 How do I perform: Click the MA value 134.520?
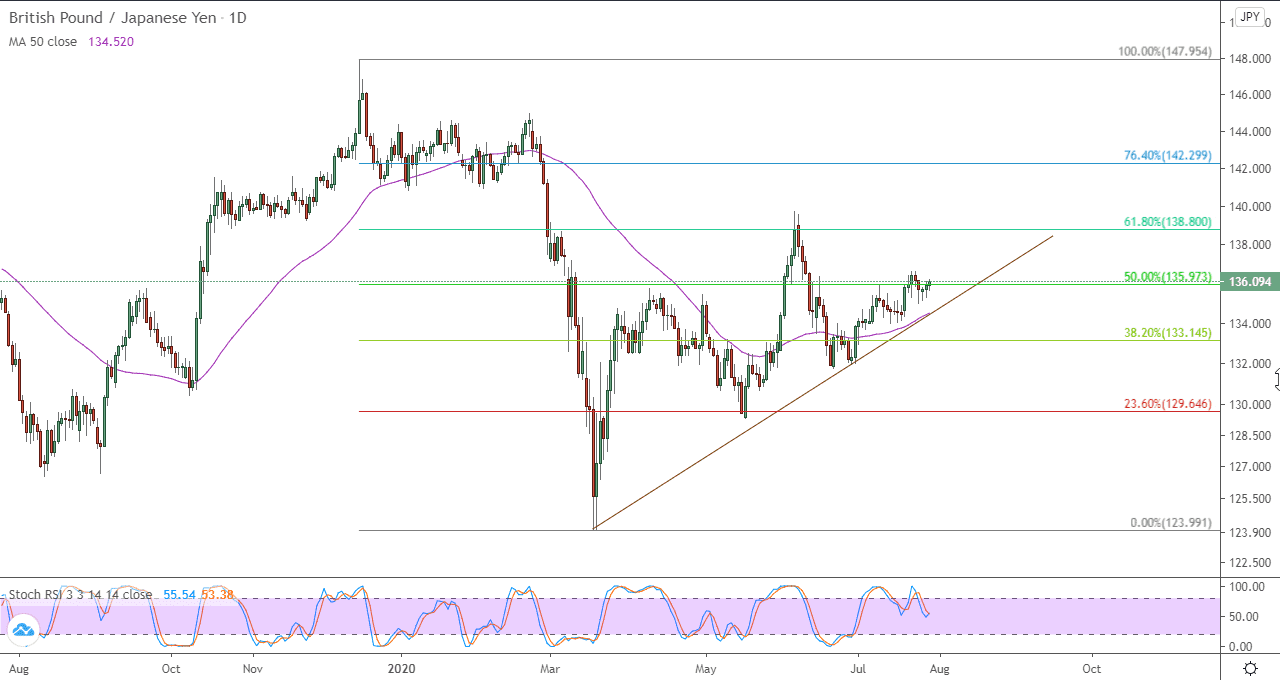coord(110,42)
